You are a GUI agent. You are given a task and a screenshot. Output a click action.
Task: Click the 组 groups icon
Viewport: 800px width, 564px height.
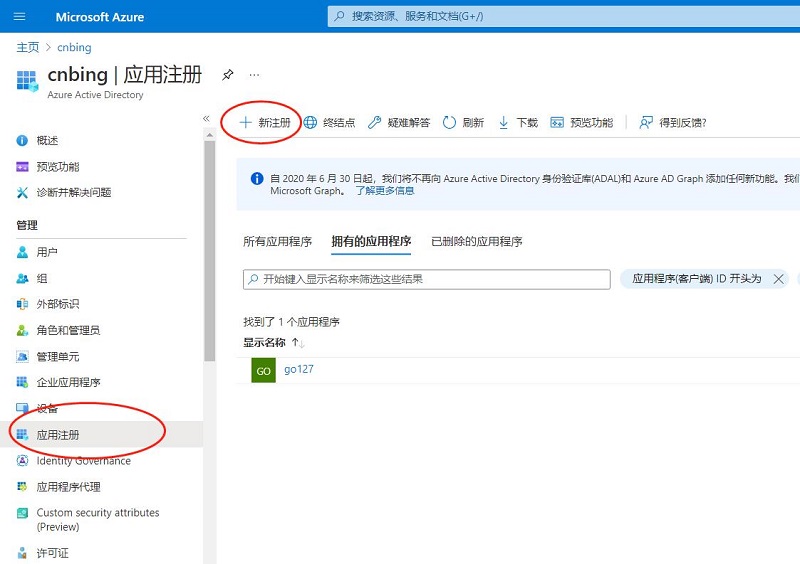22,278
